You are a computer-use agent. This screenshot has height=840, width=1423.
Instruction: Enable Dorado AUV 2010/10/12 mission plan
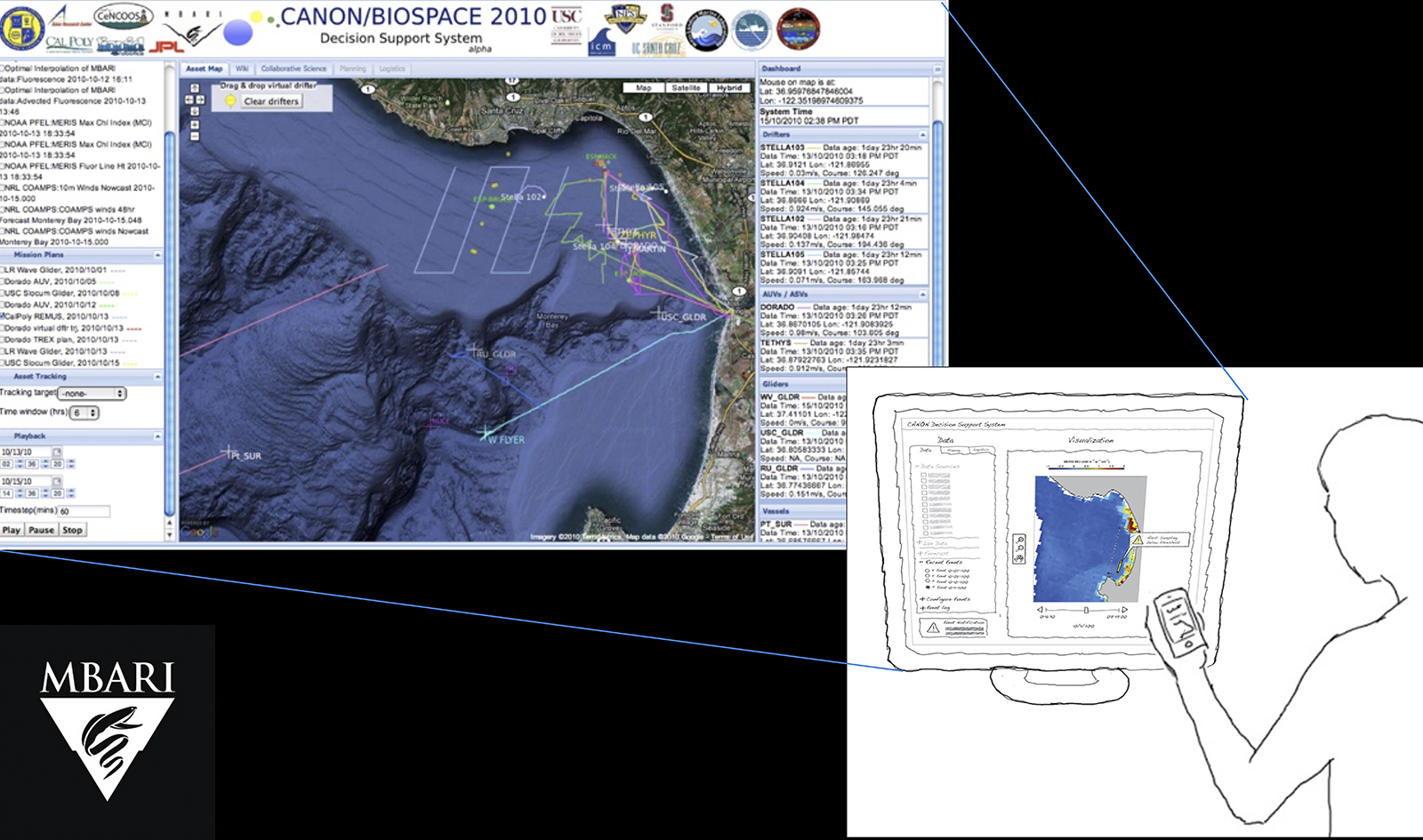[x=3, y=305]
